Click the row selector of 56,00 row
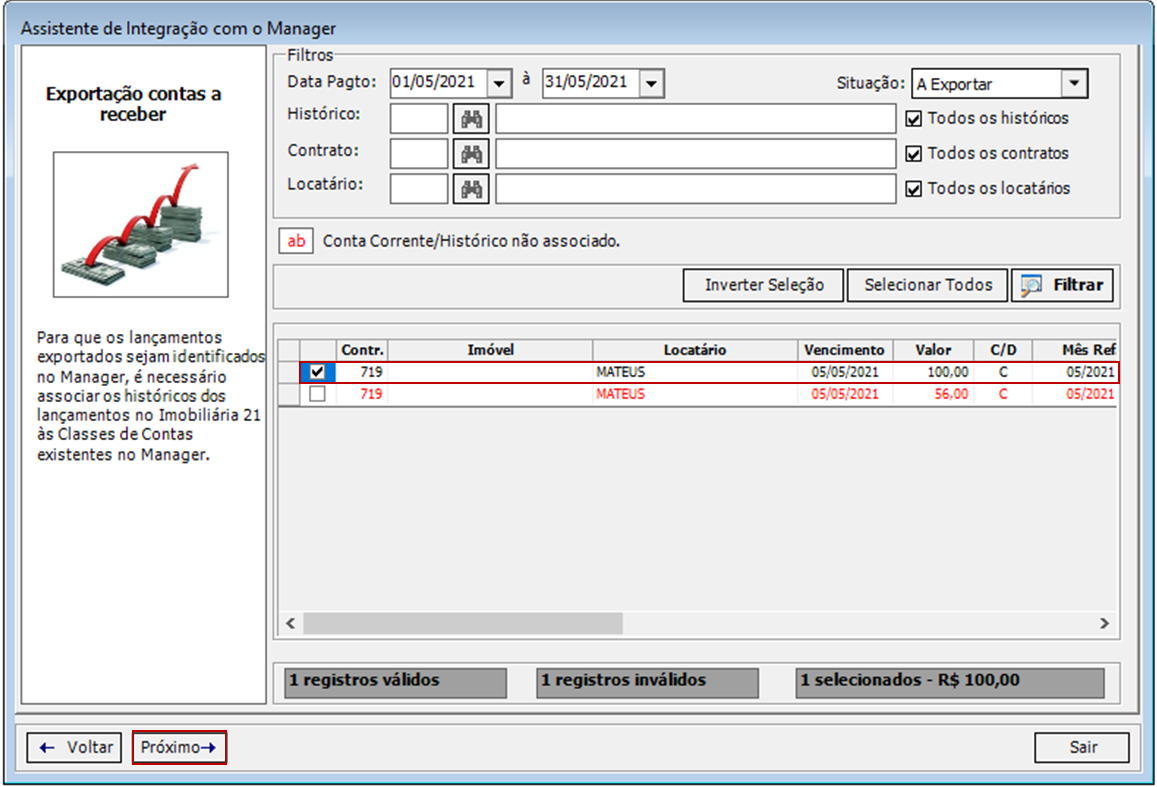This screenshot has width=1157, height=787. coord(289,395)
